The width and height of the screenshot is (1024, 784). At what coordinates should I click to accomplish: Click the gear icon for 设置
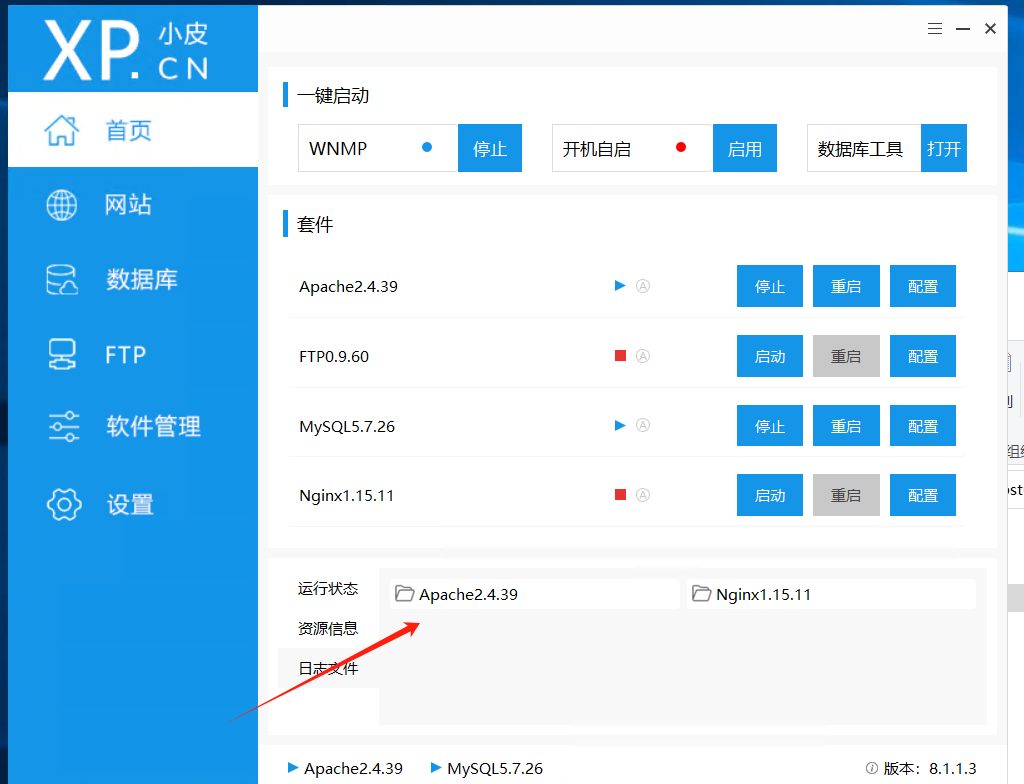64,504
